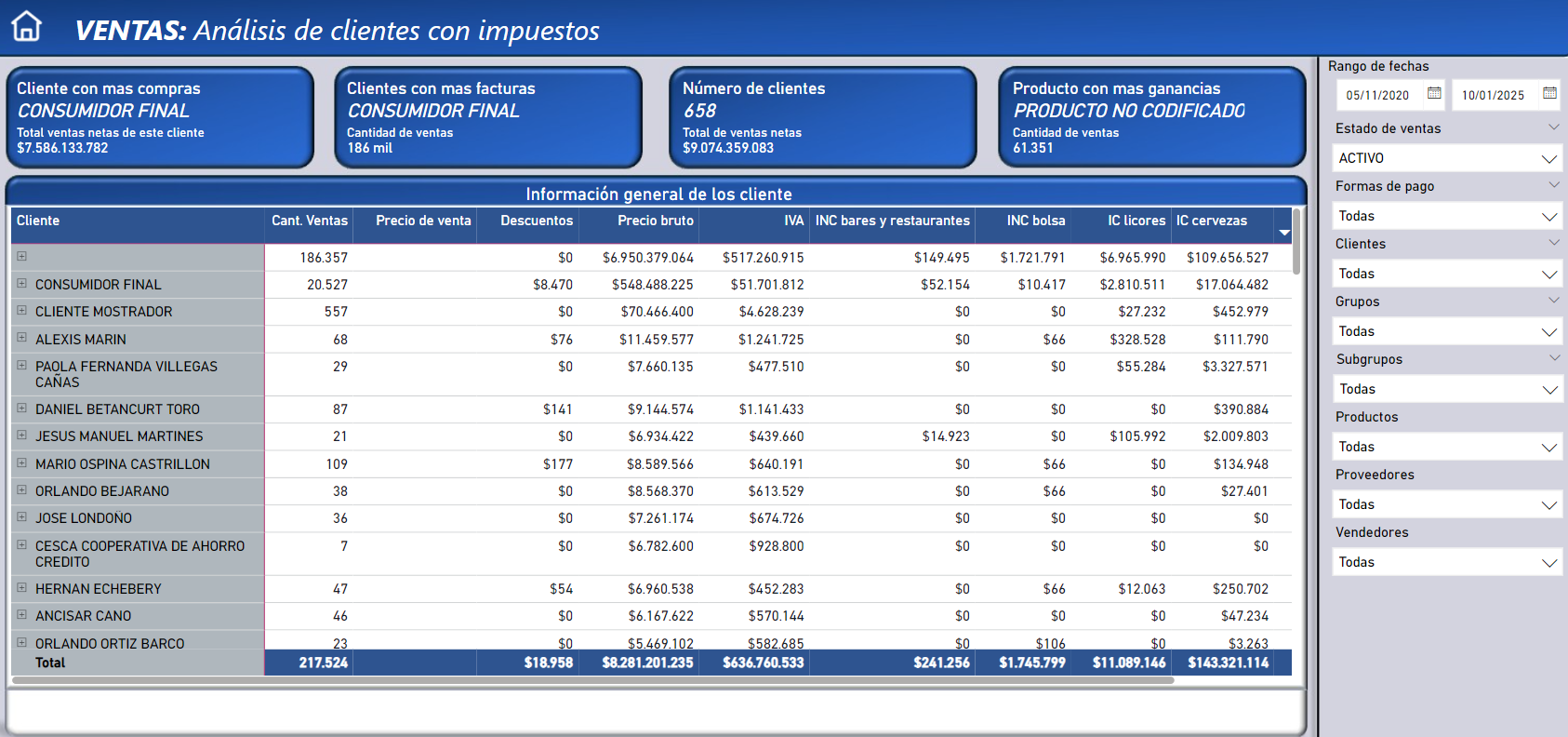Open Subgrupos Todas dropdown
The image size is (1568, 737).
(x=1447, y=389)
